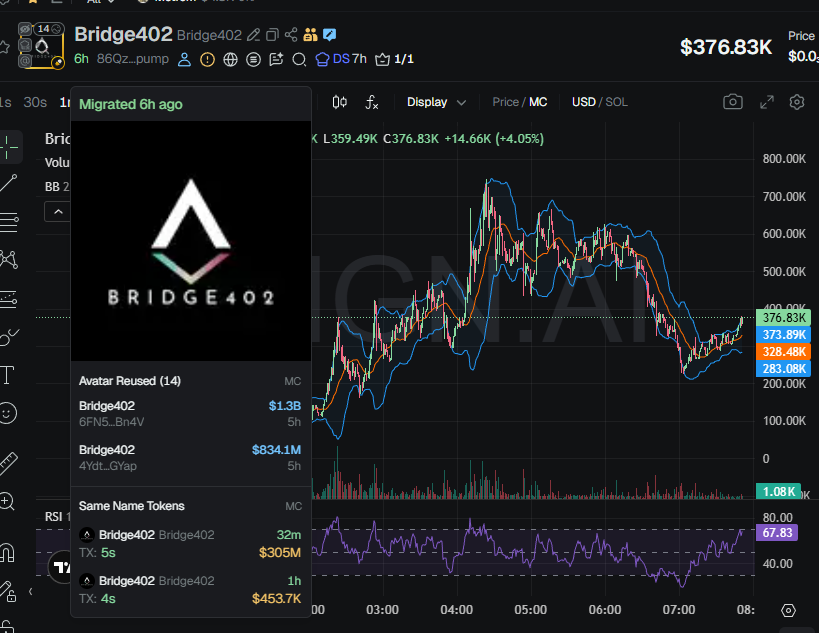Open the time axis settings icon

click(x=788, y=610)
